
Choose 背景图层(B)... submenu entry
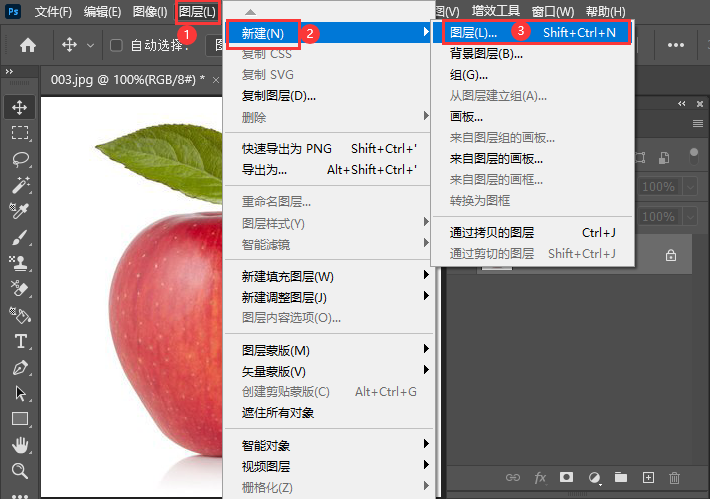(x=533, y=54)
